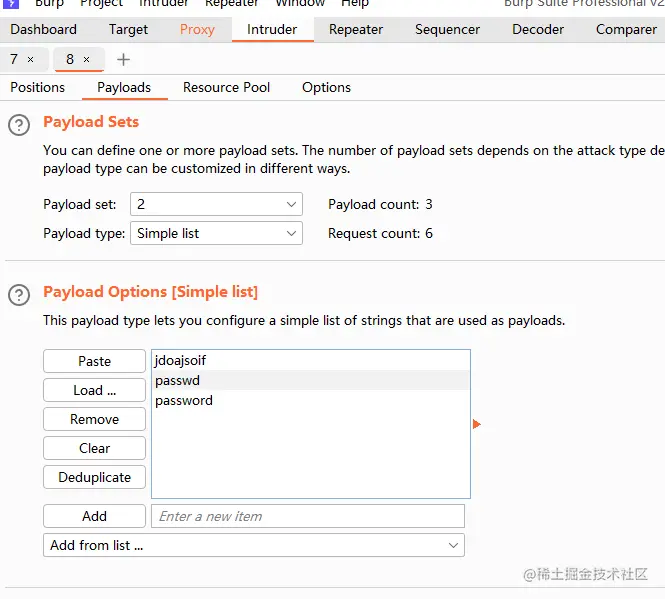This screenshot has height=599, width=665.
Task: Click the Request count: 6 label
Action: click(x=380, y=233)
